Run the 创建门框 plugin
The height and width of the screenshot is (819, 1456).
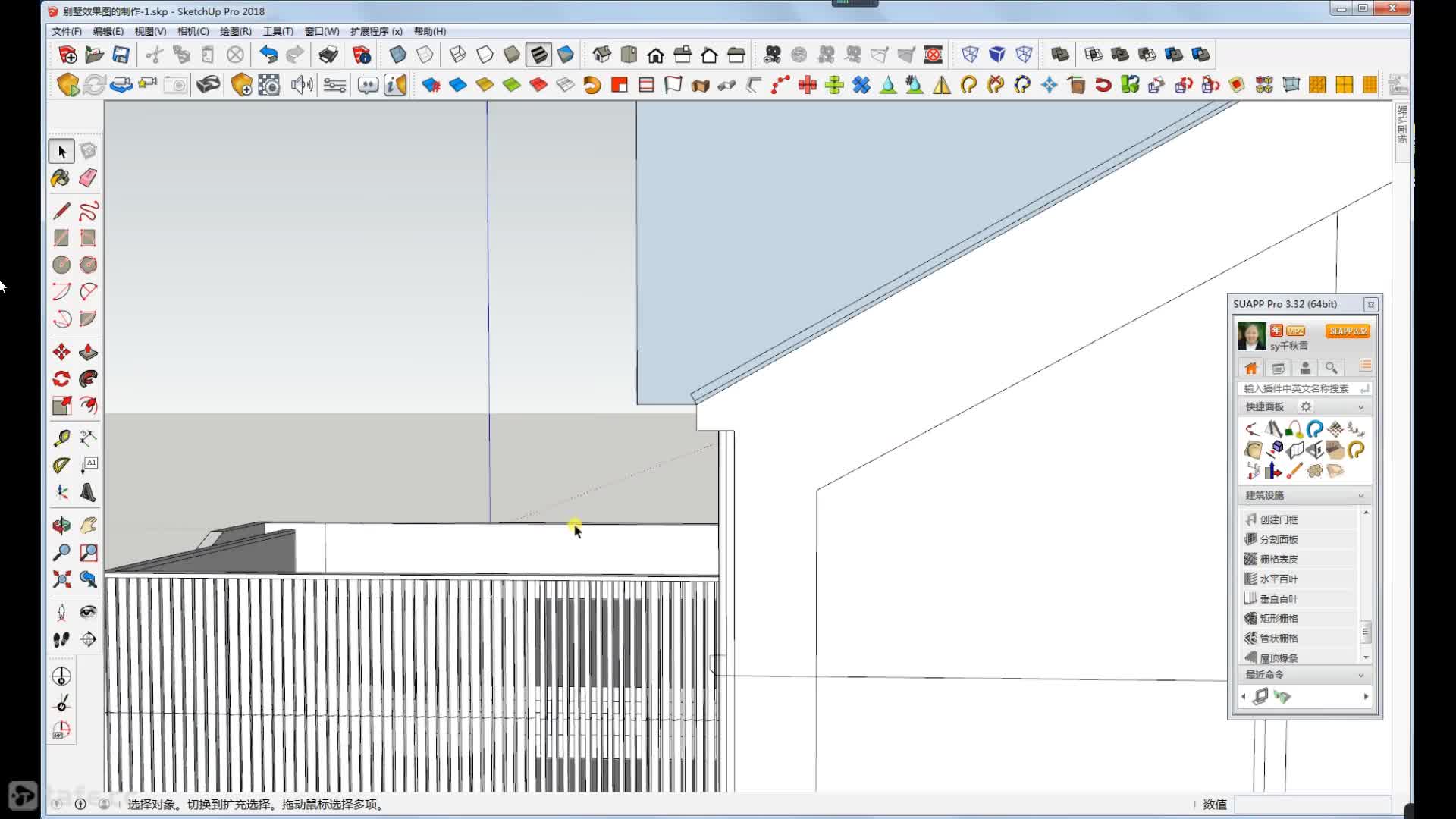coord(1299,519)
